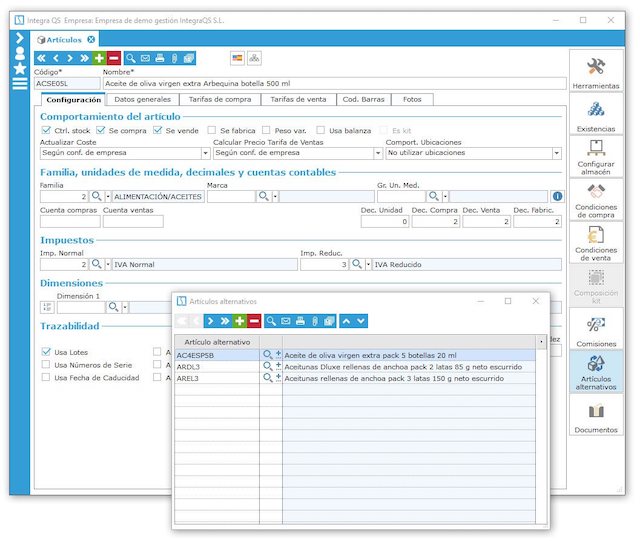Open Actualizar Coste dropdown

click(x=205, y=153)
